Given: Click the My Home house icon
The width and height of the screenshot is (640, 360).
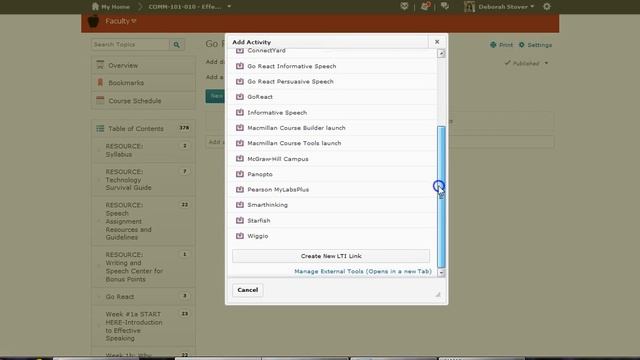Looking at the screenshot, I should (96, 6).
